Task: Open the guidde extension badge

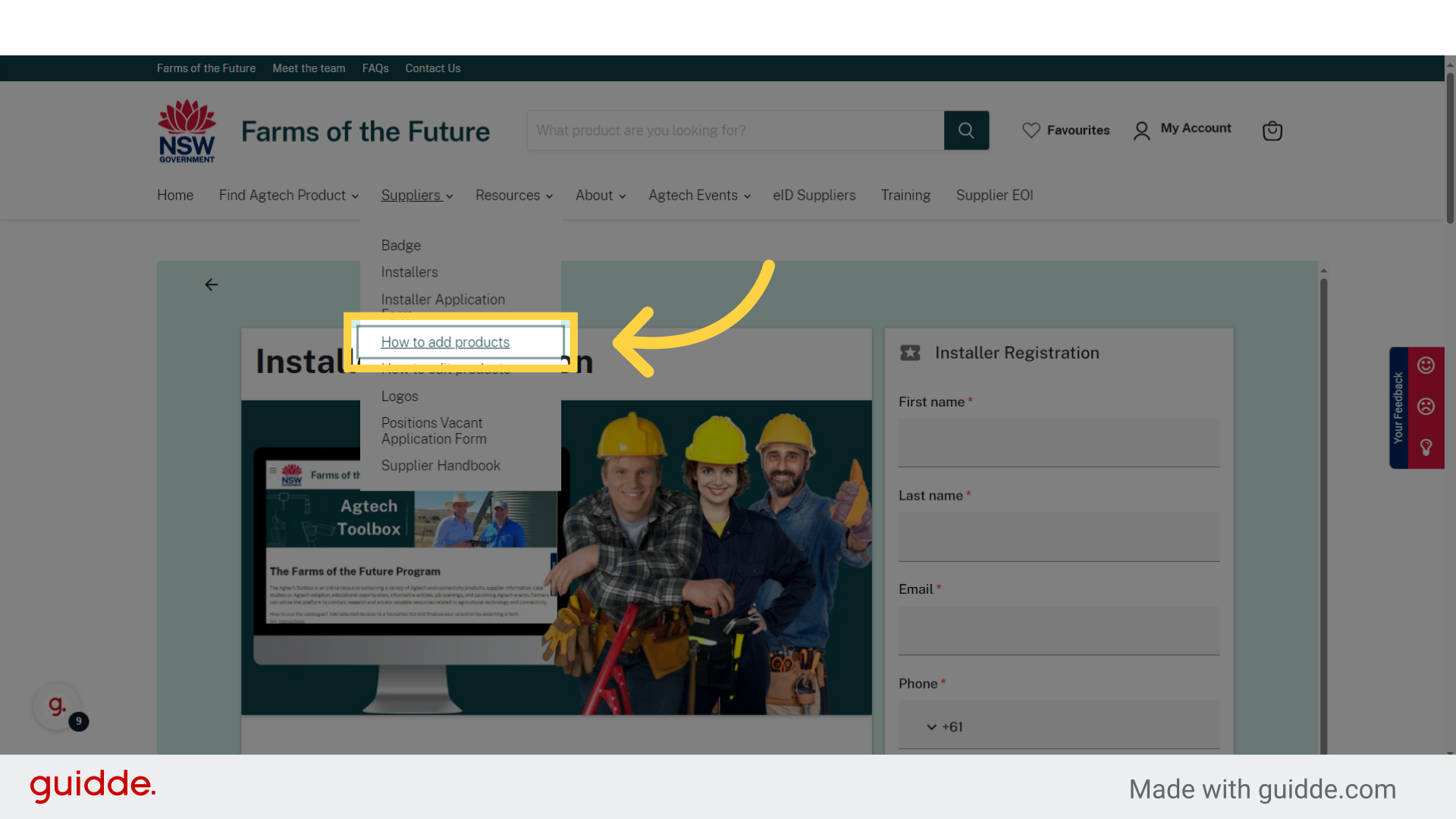Action: [x=58, y=706]
